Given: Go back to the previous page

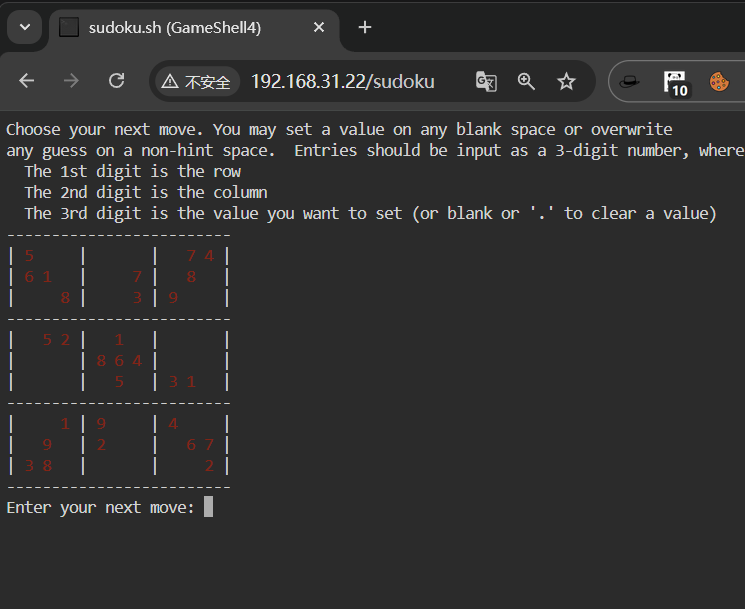Looking at the screenshot, I should [x=27, y=81].
